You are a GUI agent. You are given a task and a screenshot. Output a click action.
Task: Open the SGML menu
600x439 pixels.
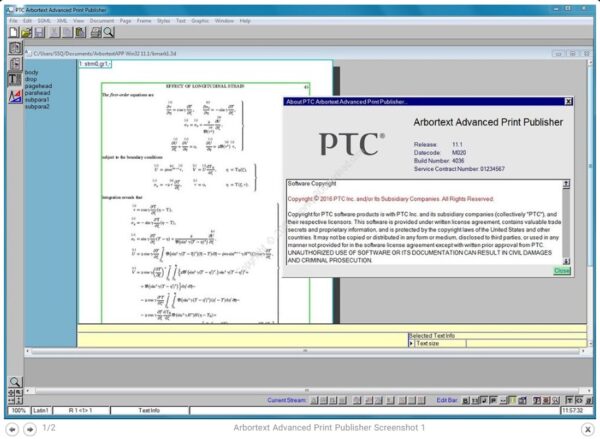click(44, 21)
